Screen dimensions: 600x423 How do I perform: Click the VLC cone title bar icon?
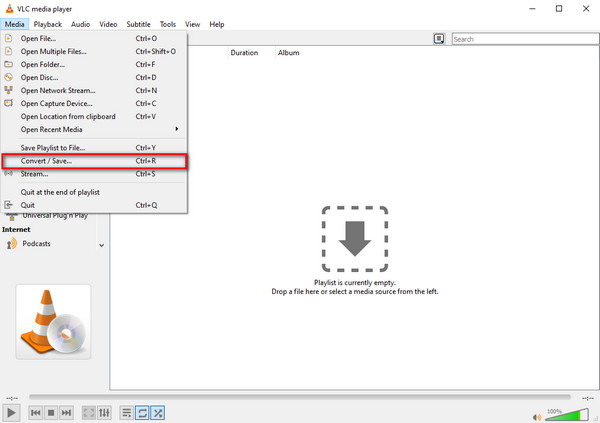(9, 8)
